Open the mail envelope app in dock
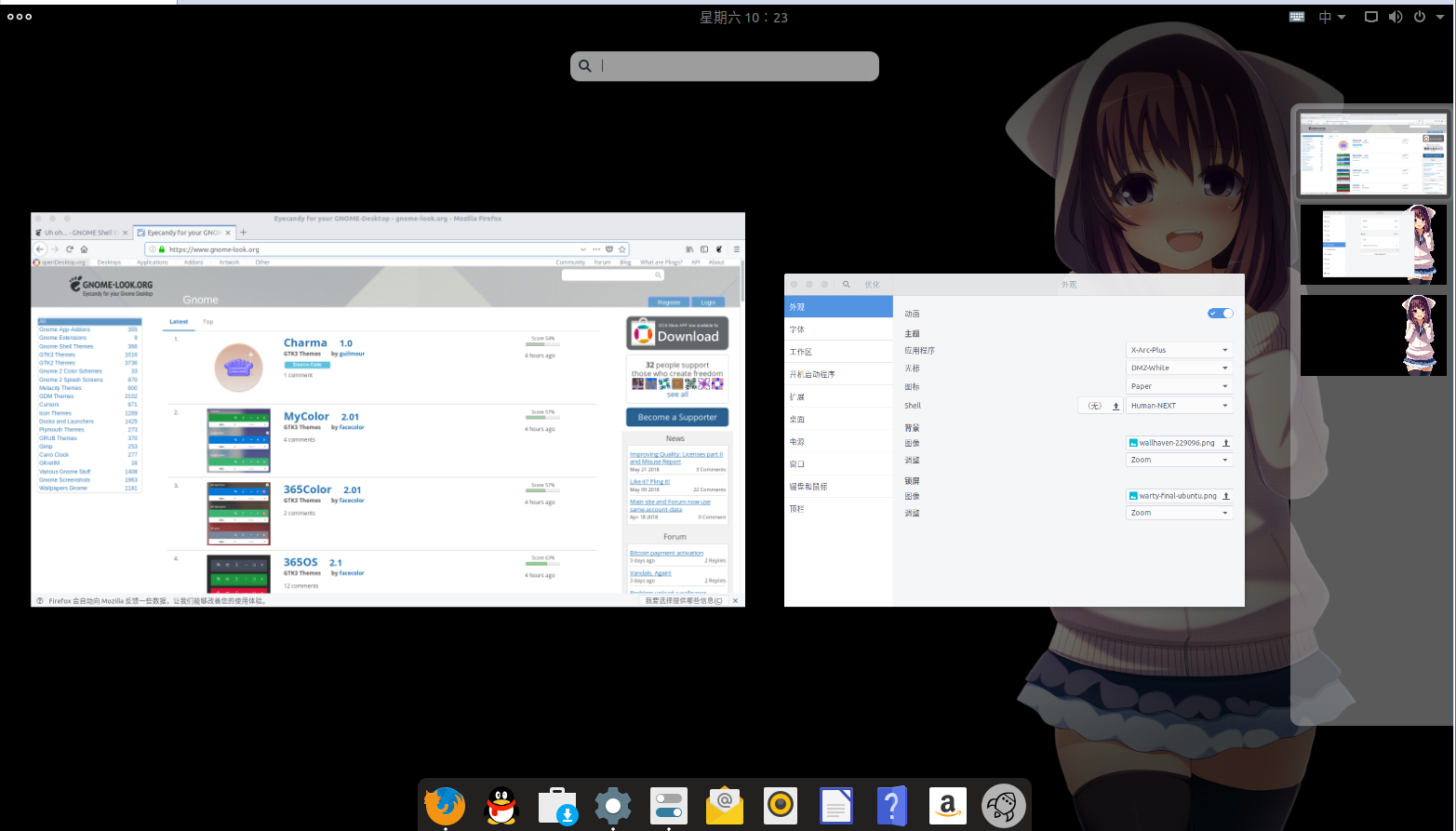 [725, 806]
